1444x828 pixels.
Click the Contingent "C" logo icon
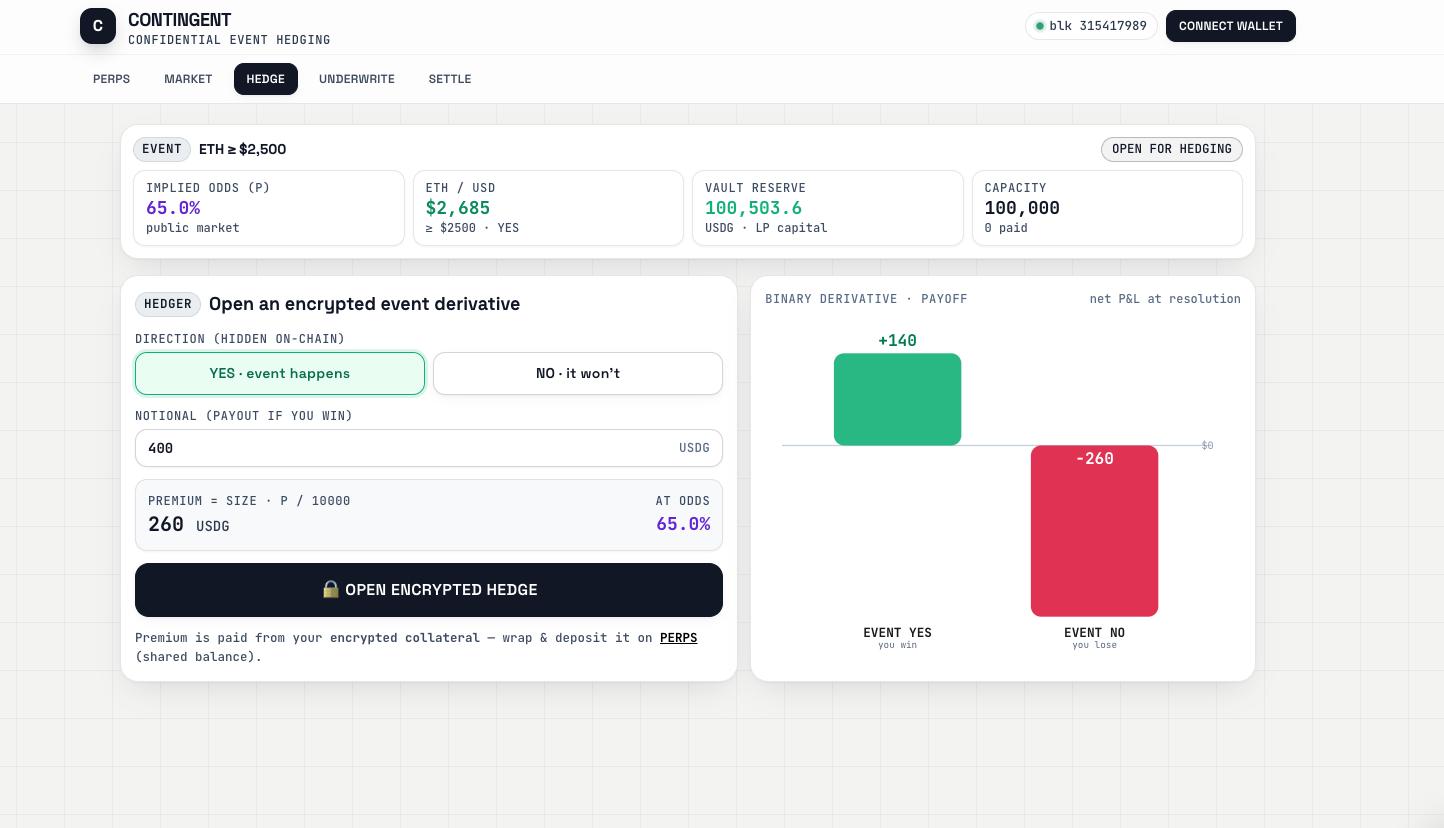98,26
